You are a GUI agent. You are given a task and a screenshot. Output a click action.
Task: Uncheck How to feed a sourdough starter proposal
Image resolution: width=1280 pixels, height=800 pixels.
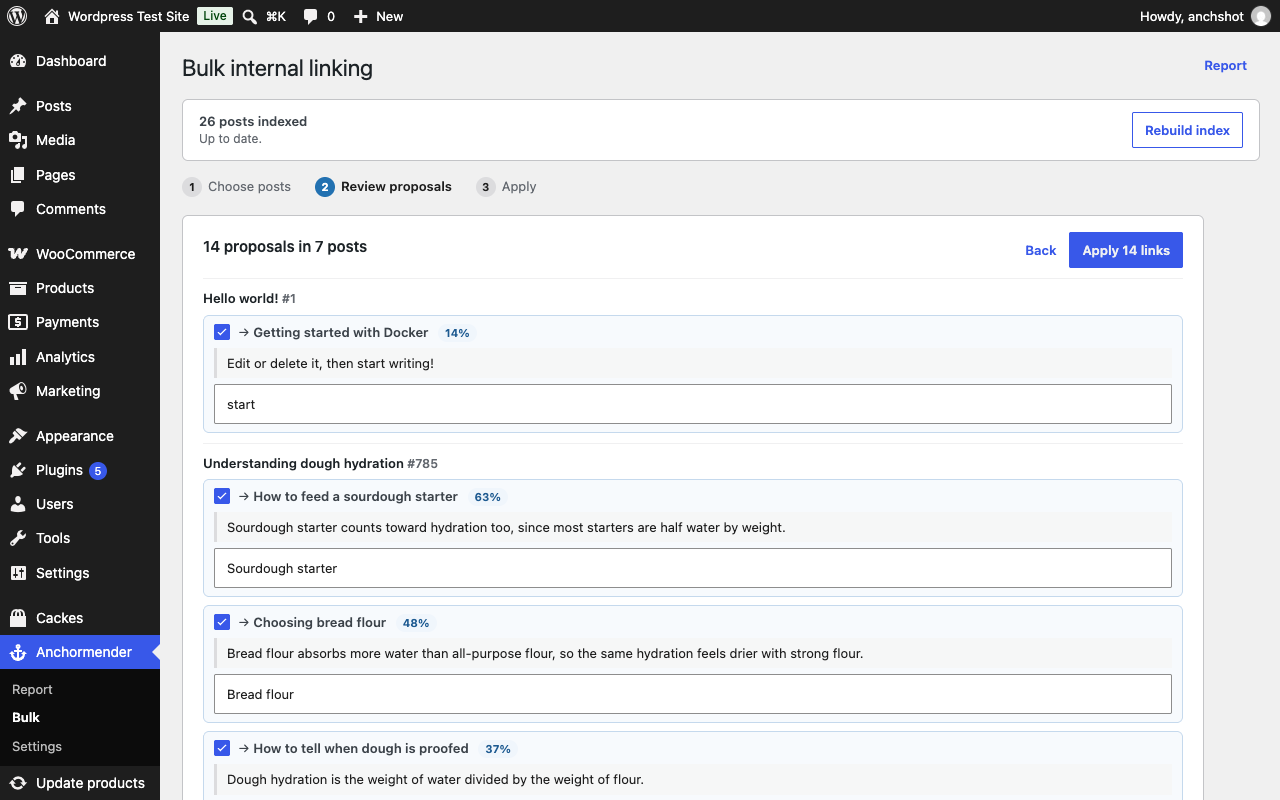pyautogui.click(x=222, y=496)
